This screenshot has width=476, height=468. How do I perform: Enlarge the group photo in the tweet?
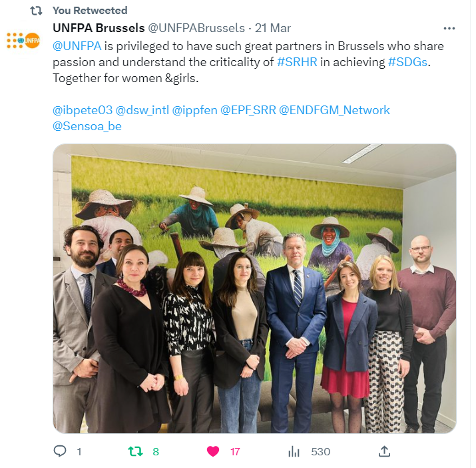tap(254, 289)
